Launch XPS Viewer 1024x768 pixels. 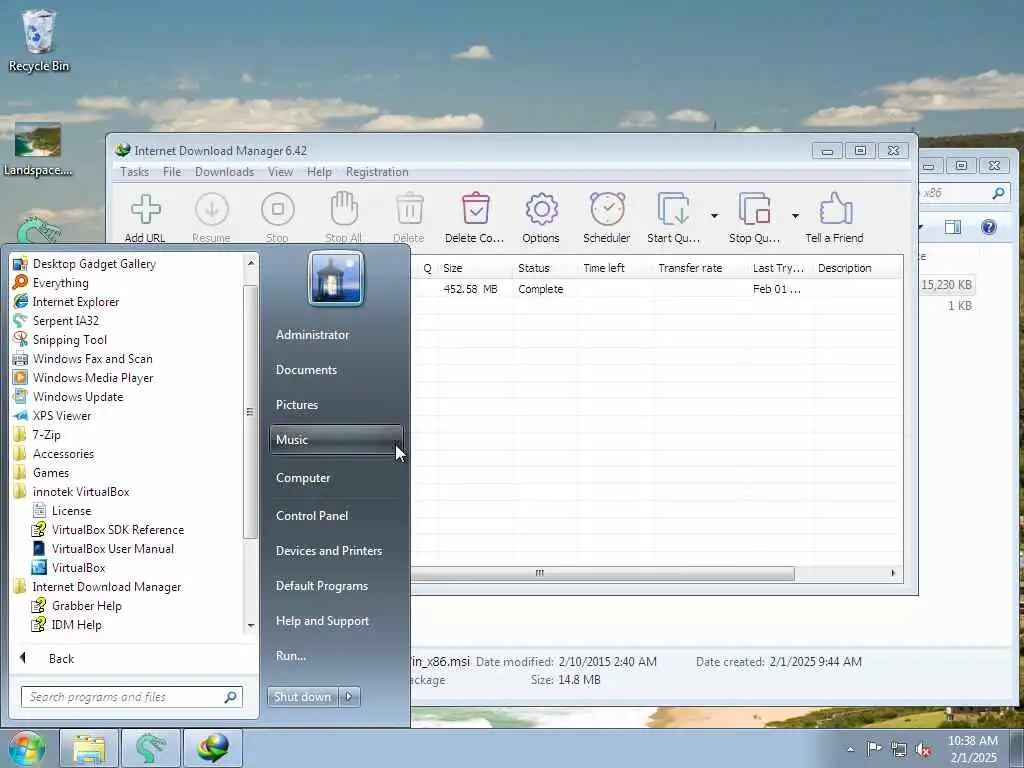pyautogui.click(x=127, y=415)
